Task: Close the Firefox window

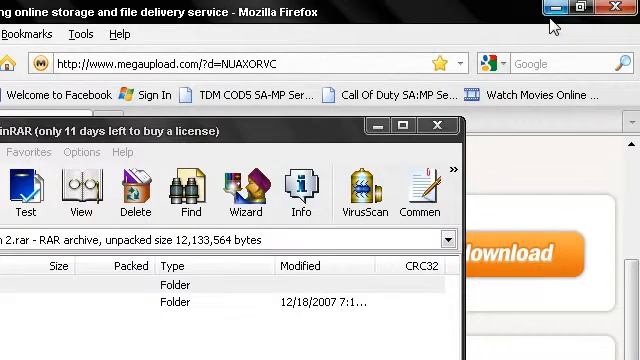Action: (616, 7)
